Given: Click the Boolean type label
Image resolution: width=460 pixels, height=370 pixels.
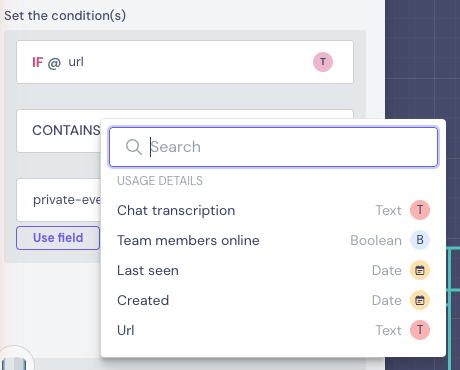Looking at the screenshot, I should tap(376, 240).
